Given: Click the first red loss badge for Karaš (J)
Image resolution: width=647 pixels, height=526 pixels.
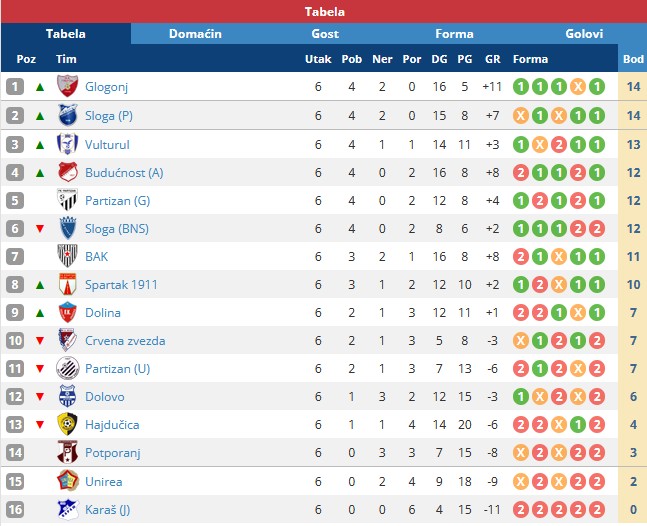Looking at the screenshot, I should pyautogui.click(x=521, y=509).
